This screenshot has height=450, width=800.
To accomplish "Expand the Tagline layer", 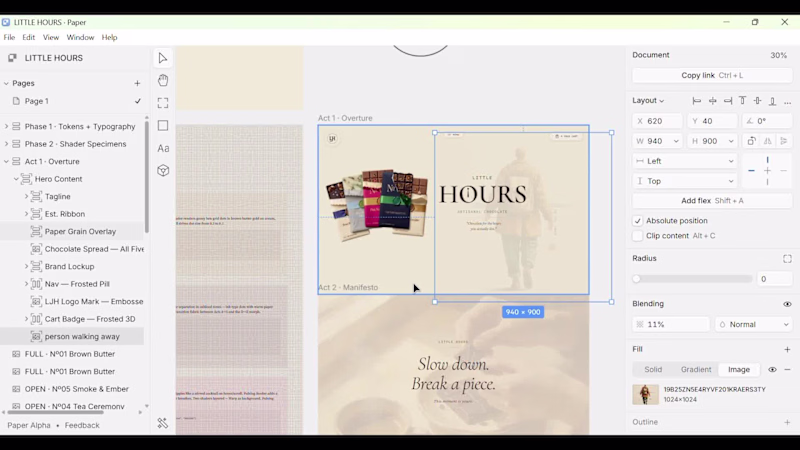I will click(x=26, y=196).
